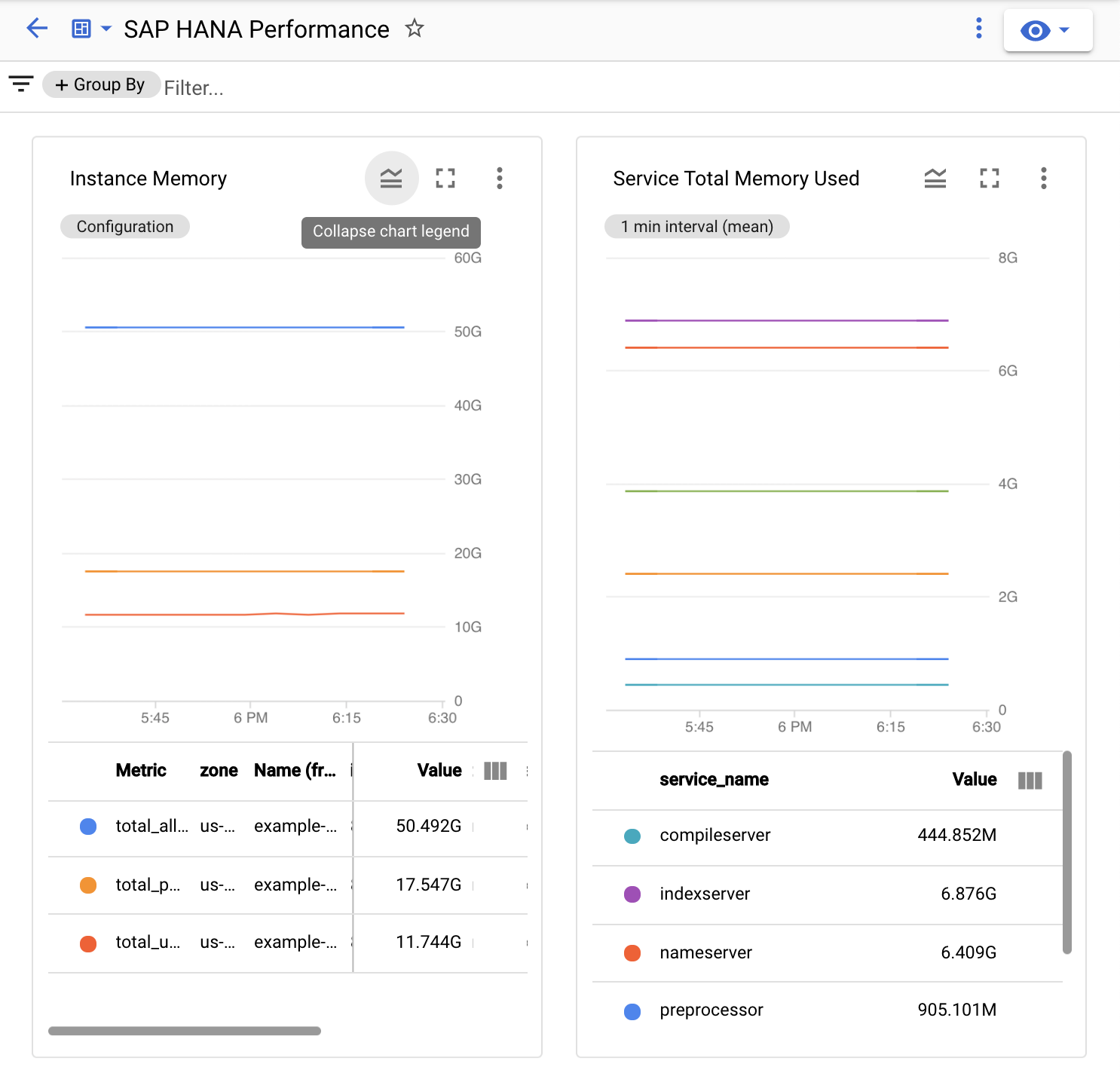This screenshot has height=1082, width=1120.
Task: Add a Group By condition
Action: (101, 84)
